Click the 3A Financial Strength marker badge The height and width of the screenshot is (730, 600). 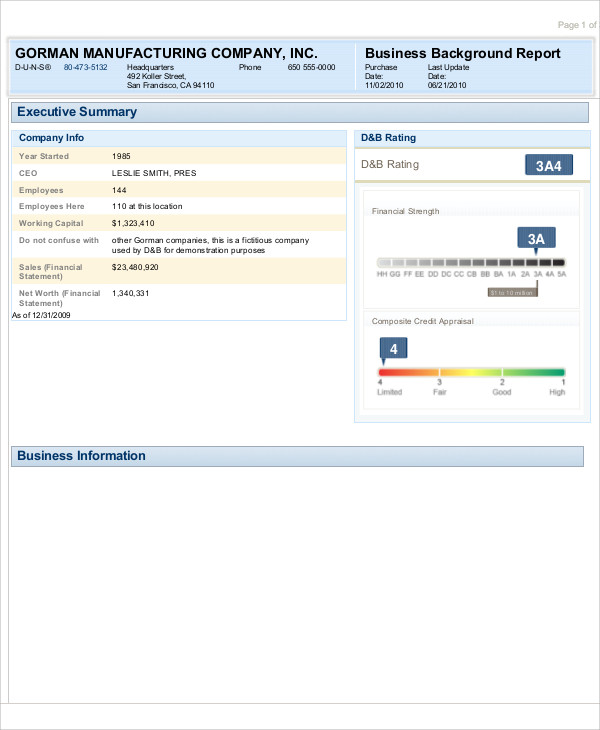(536, 239)
